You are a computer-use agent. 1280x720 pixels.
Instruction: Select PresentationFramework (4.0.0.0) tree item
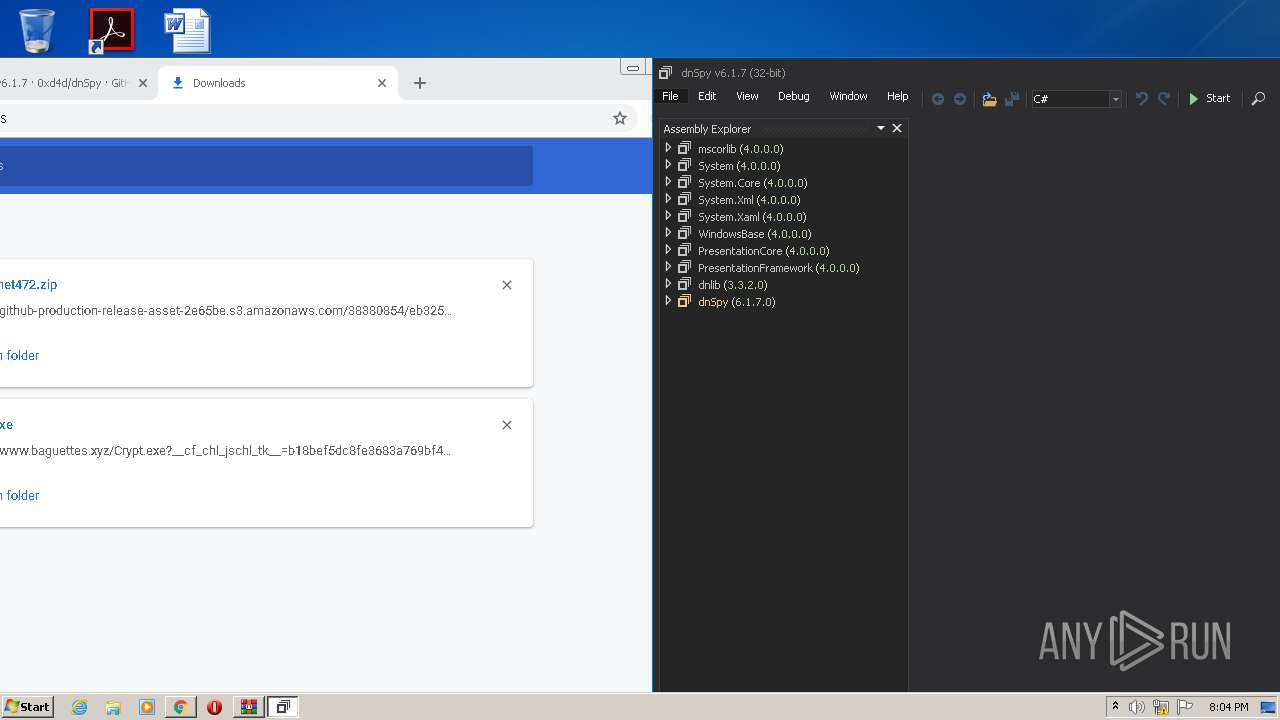click(778, 268)
